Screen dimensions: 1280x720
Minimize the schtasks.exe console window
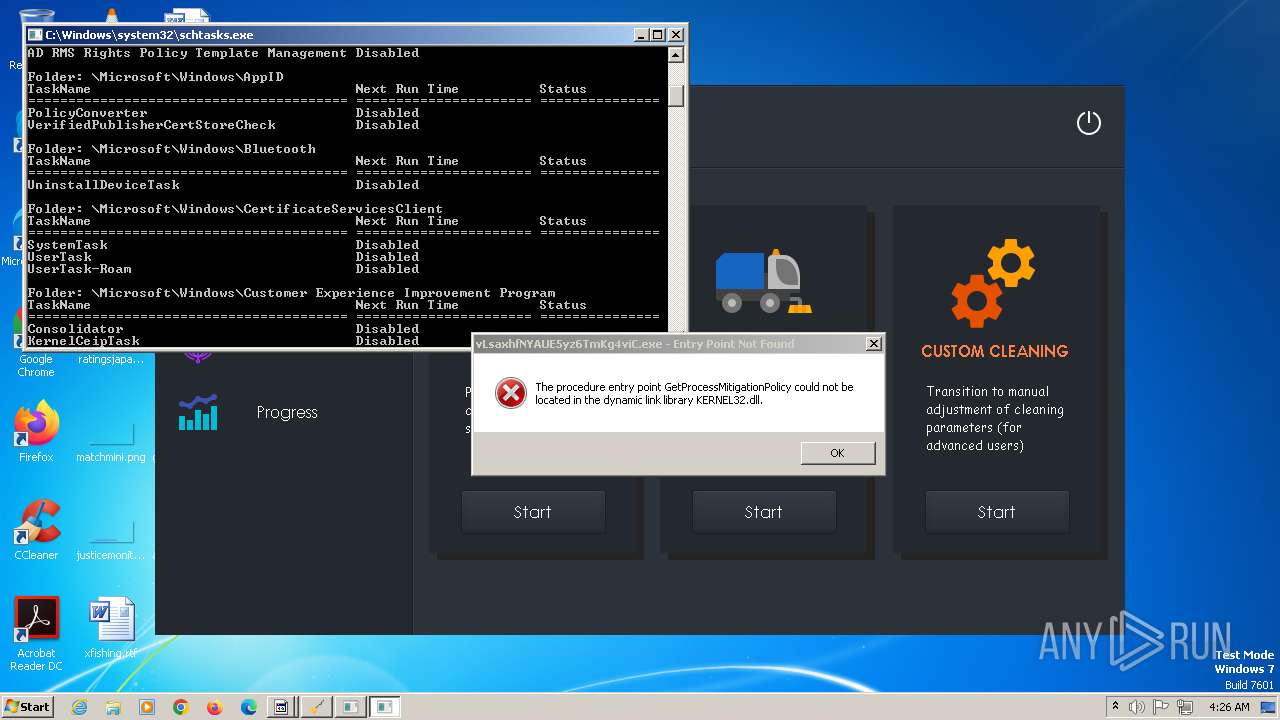click(x=641, y=34)
